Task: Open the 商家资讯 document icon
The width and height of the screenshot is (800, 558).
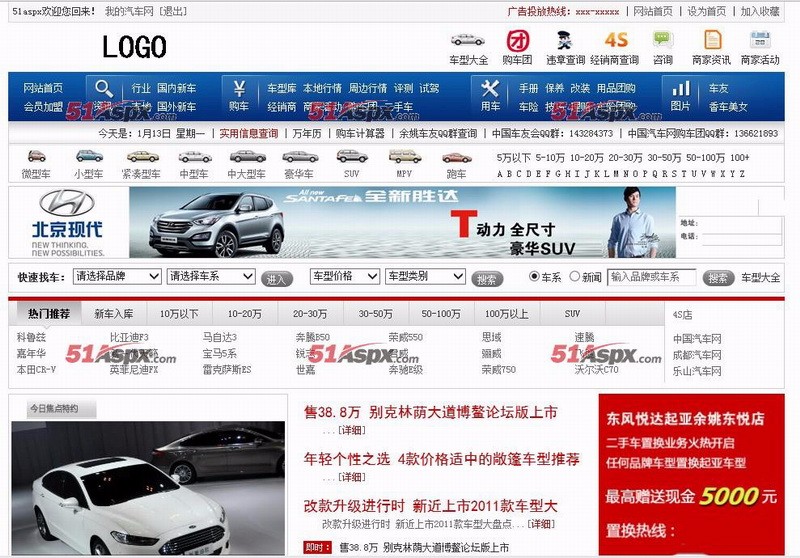Action: 712,40
